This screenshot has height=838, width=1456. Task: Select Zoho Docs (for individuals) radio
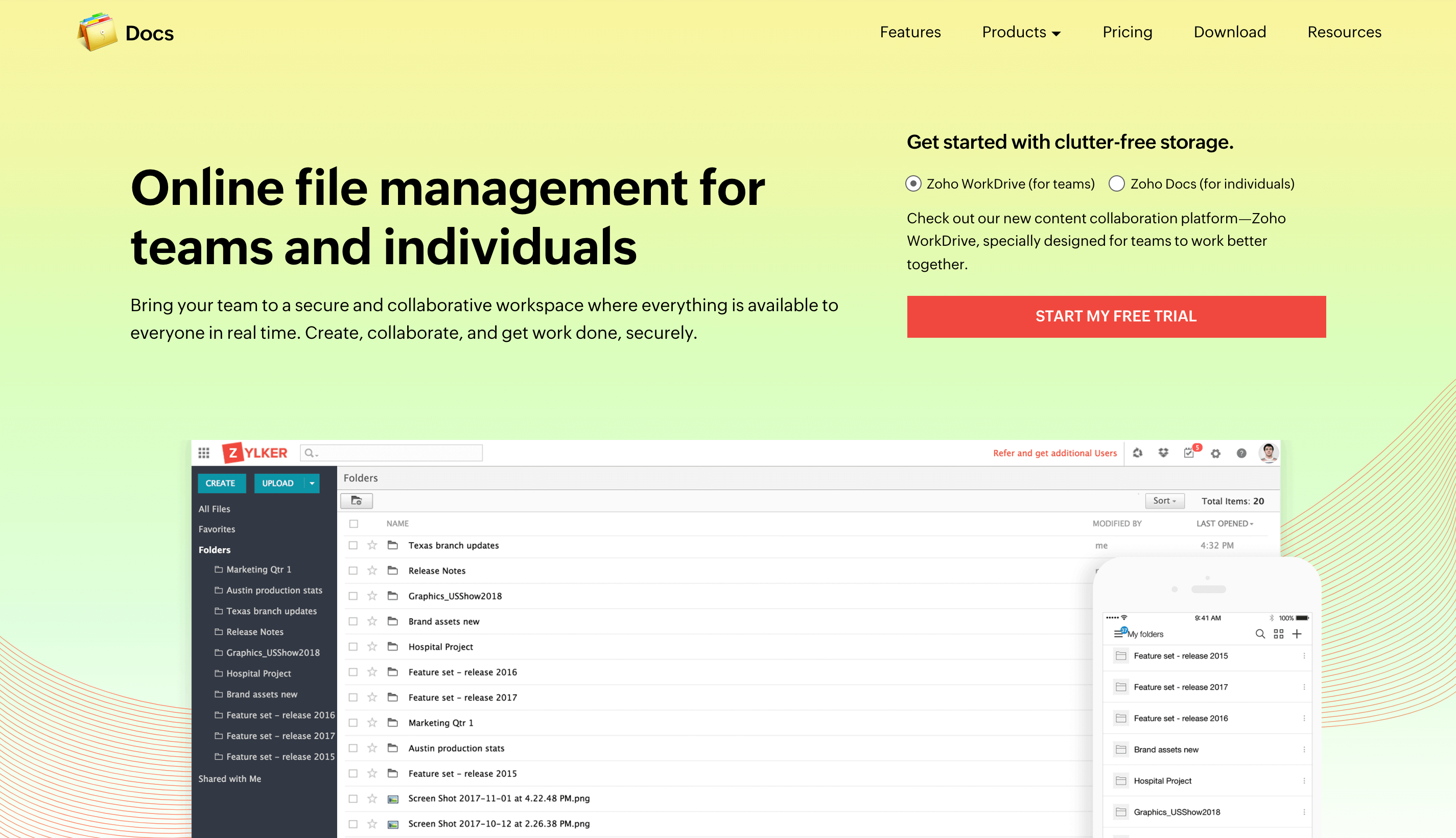(x=1116, y=183)
